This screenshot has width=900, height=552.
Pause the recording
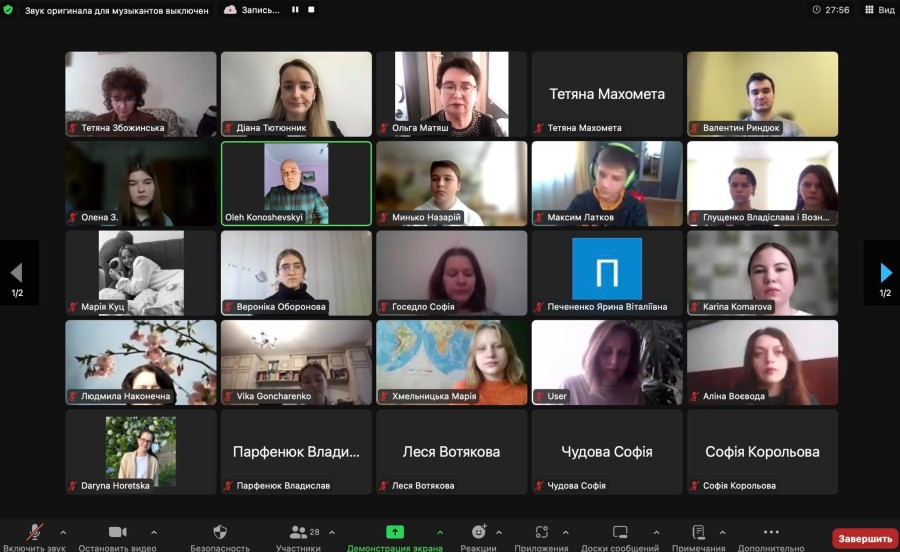(x=295, y=10)
